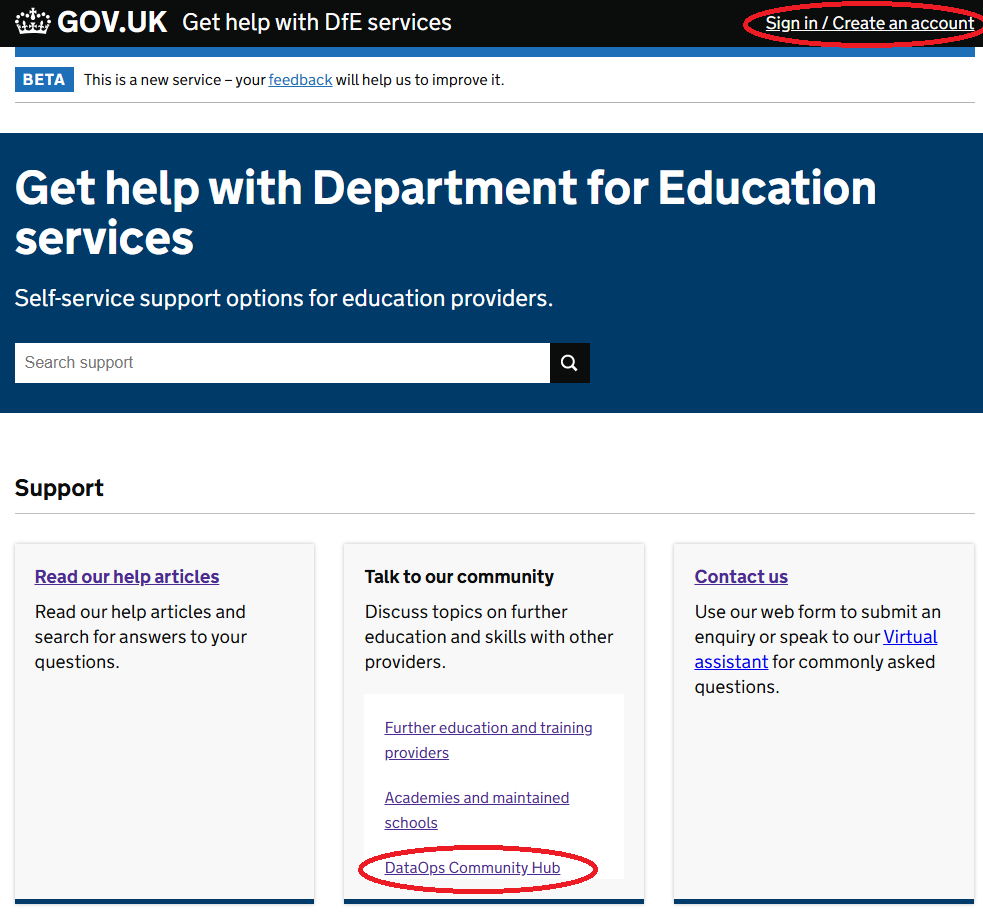Click the Talk to our community heading

pyautogui.click(x=460, y=577)
